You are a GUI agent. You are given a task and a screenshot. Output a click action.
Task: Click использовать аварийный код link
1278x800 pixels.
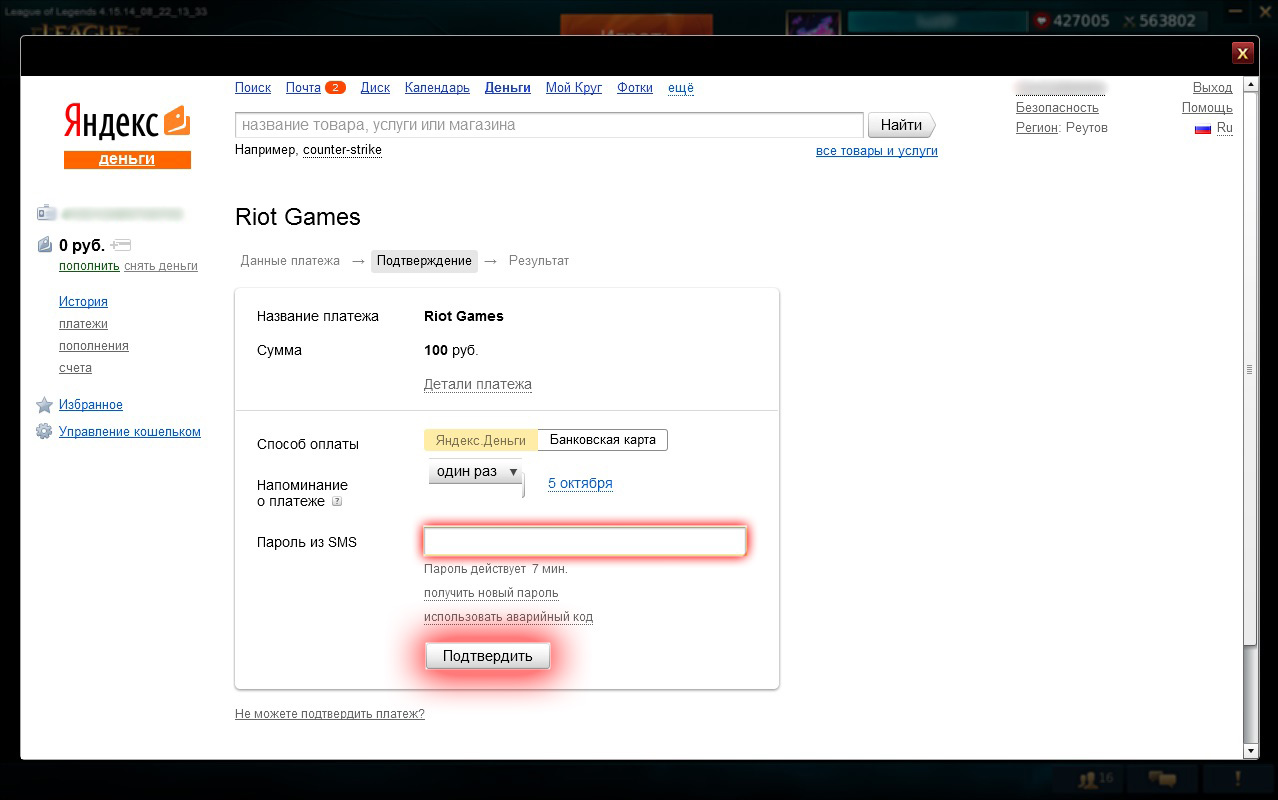click(508, 617)
